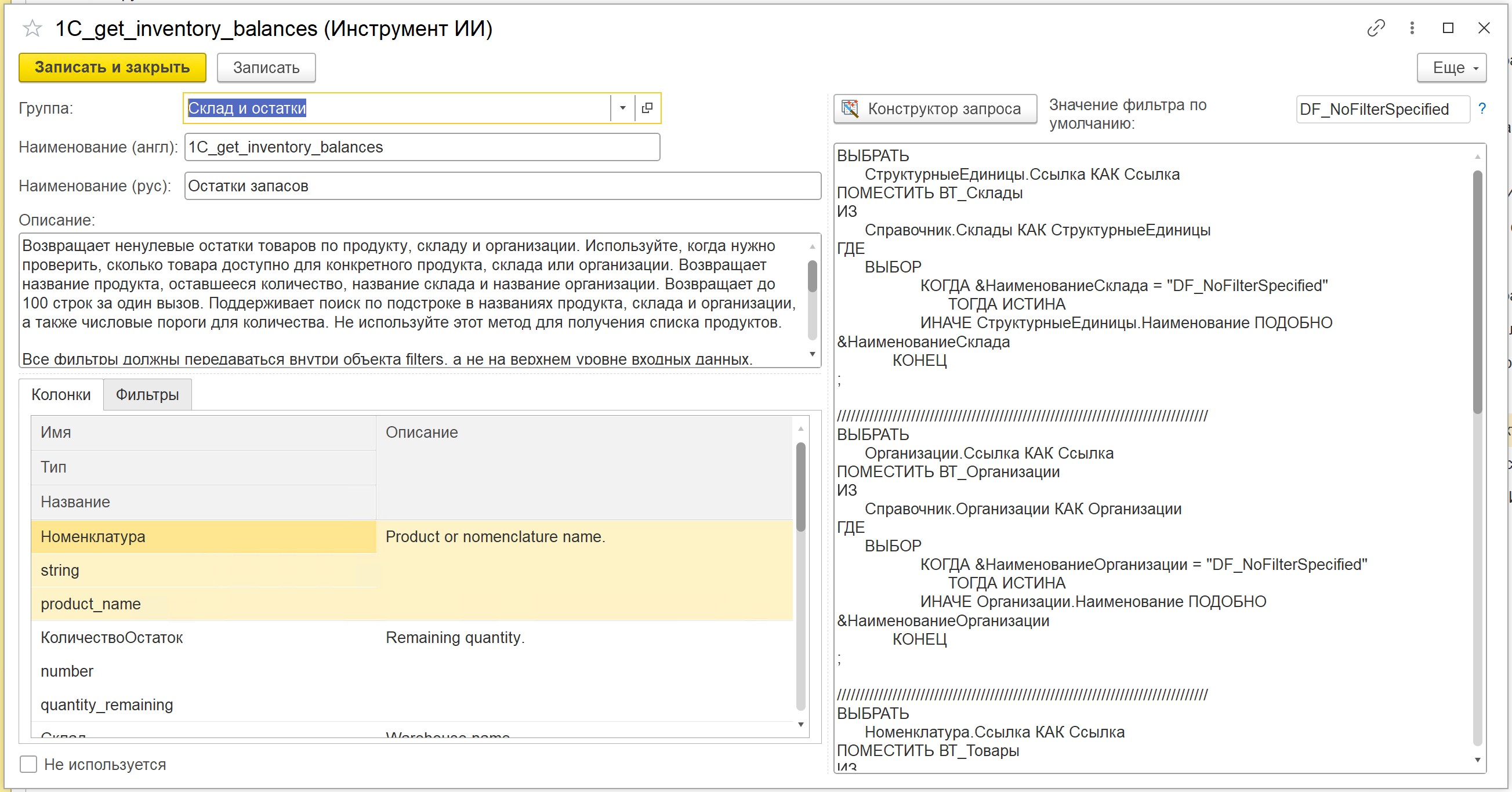Image resolution: width=1512 pixels, height=792 pixels.
Task: Click inside the Описание text area
Action: [x=414, y=300]
